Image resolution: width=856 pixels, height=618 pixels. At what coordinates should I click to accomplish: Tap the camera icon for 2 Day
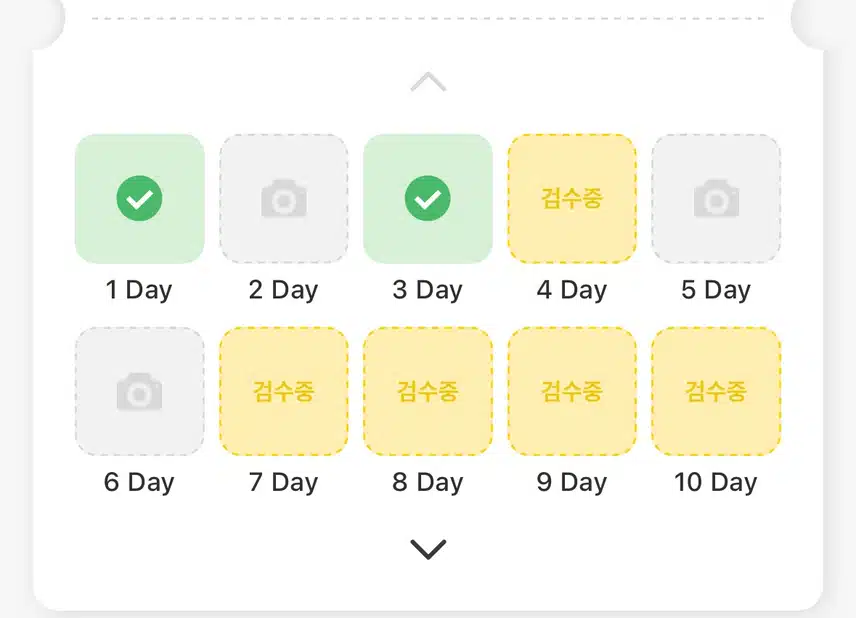tap(284, 199)
